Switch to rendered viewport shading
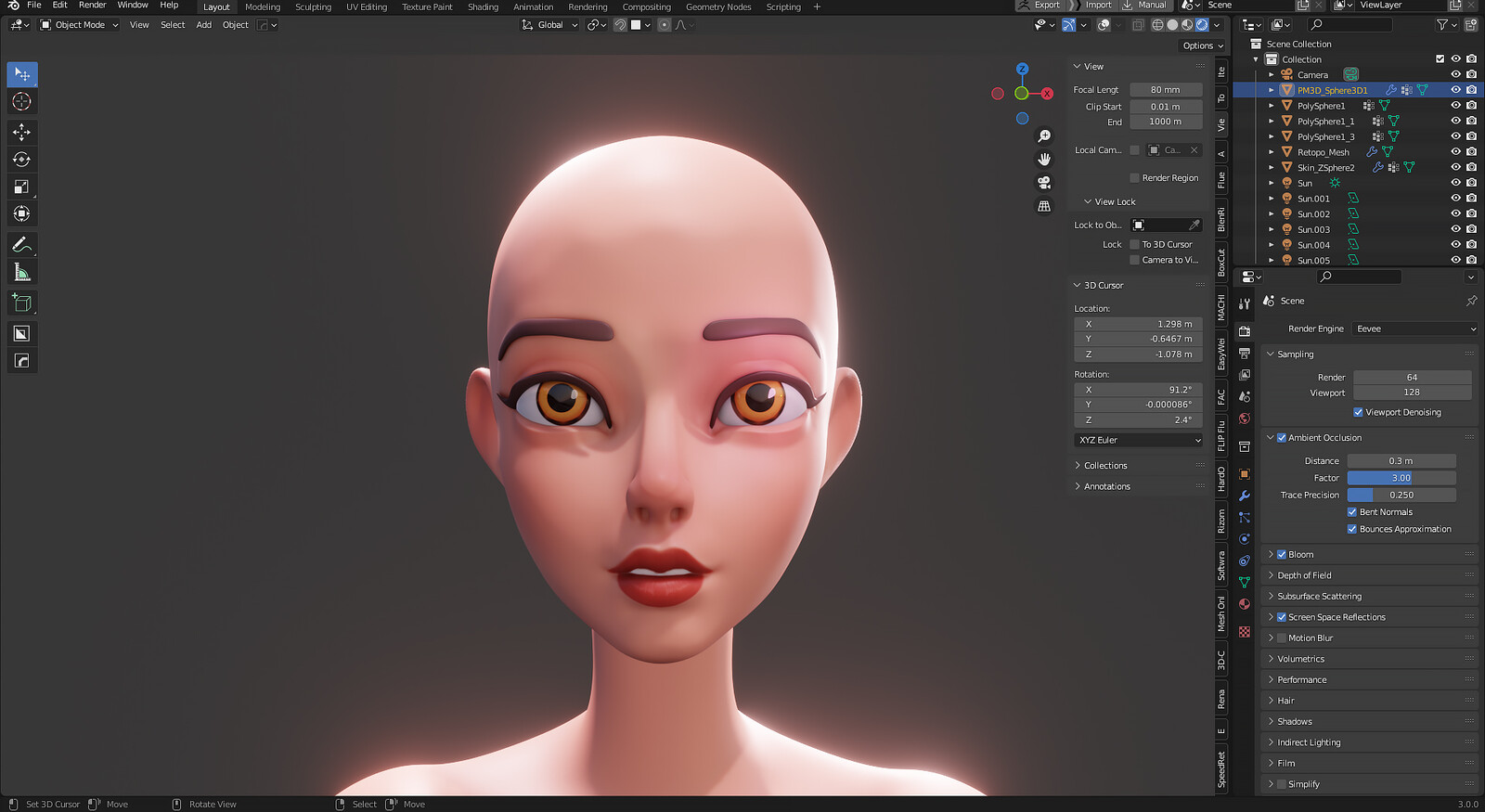 (x=1202, y=25)
